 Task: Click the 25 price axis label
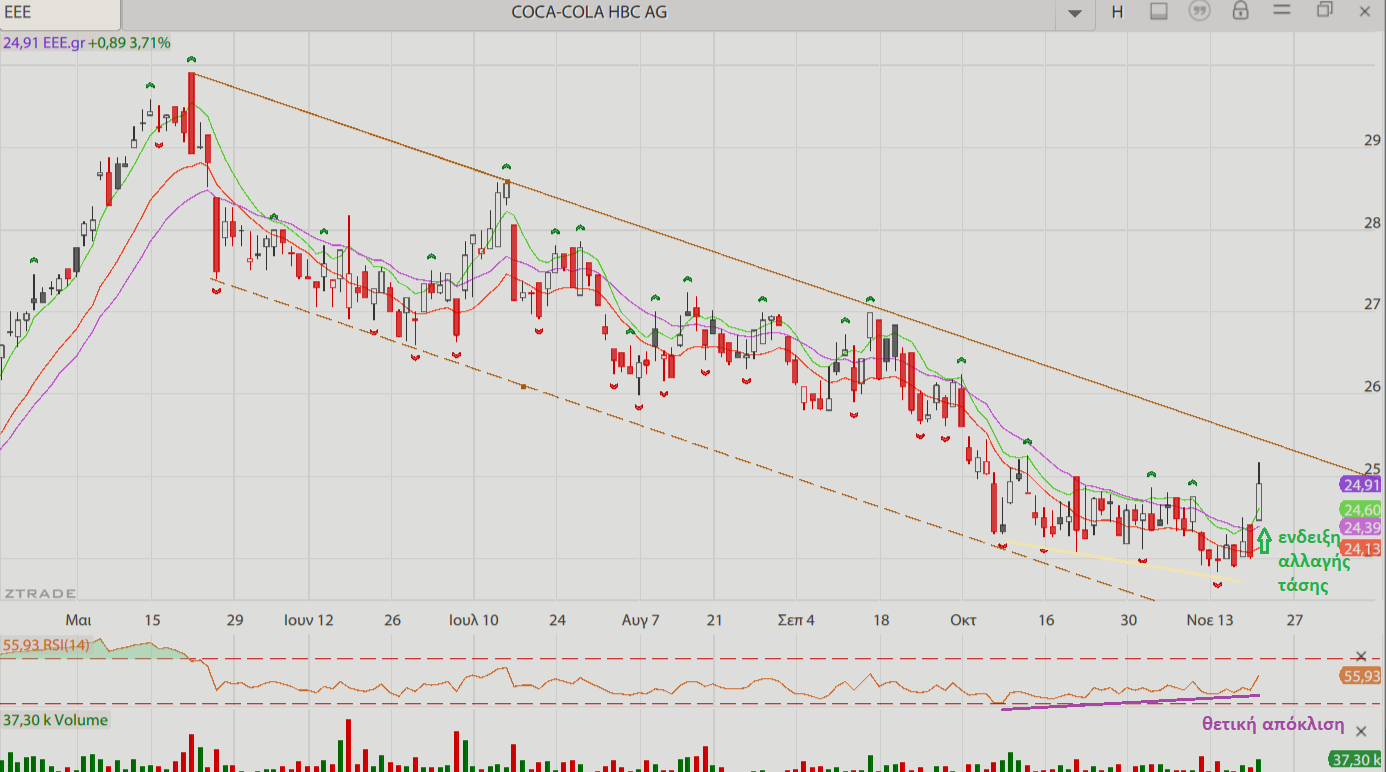coord(1372,468)
